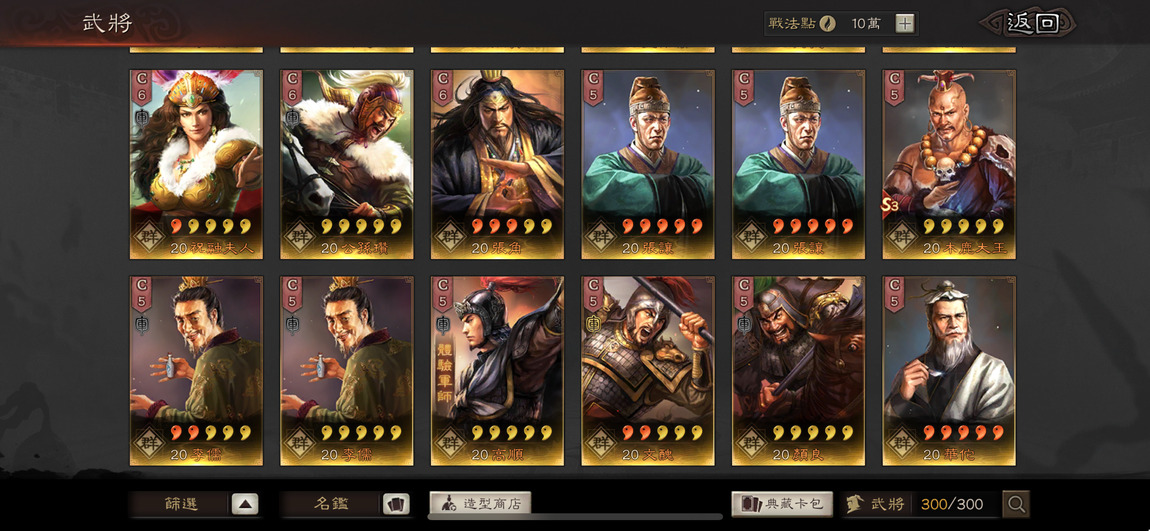This screenshot has height=531, width=1150.
Task: Open the 典藏卡包 collection pack
Action: tap(782, 504)
